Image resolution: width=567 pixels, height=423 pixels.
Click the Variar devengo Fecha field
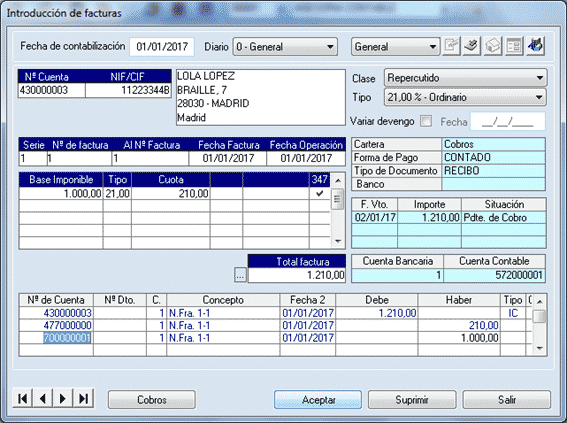[x=508, y=121]
